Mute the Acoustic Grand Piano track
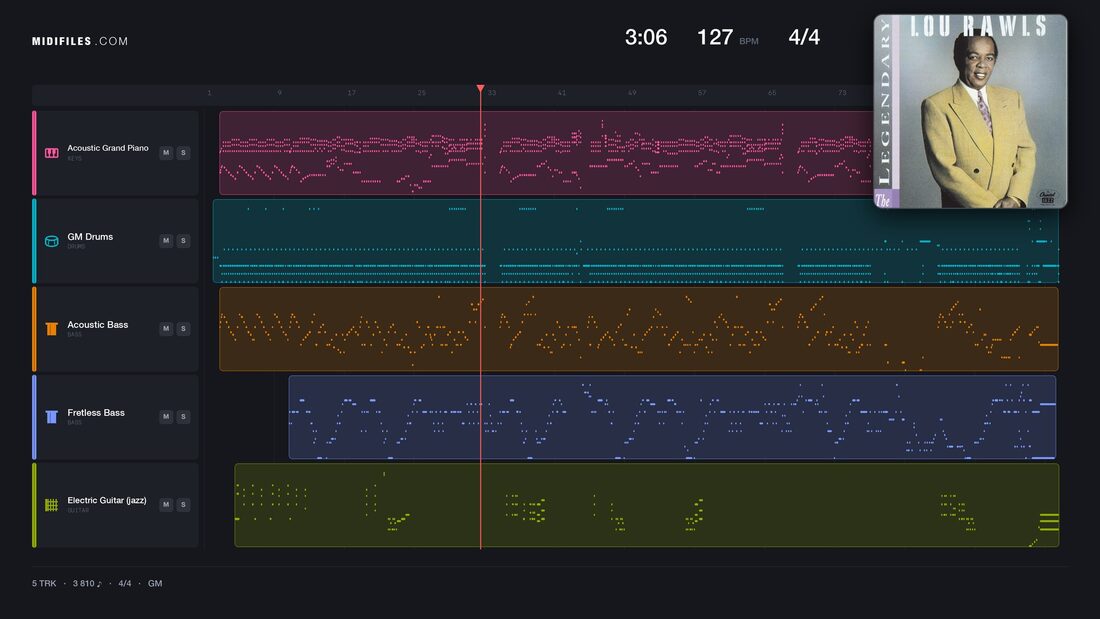Screen dimensions: 1100x619 click(x=166, y=153)
